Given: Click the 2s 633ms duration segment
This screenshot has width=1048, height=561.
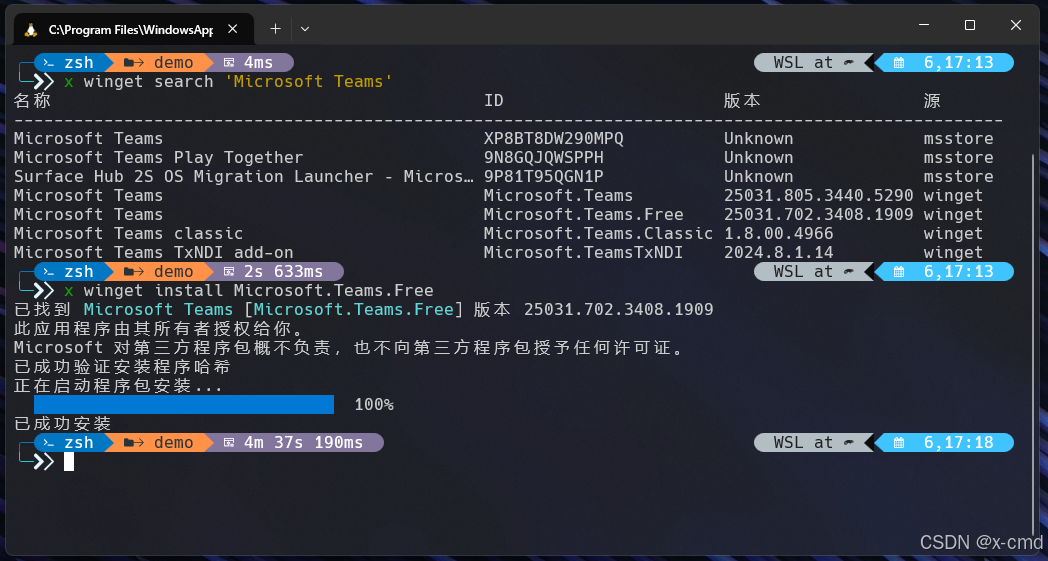Looking at the screenshot, I should [277, 271].
